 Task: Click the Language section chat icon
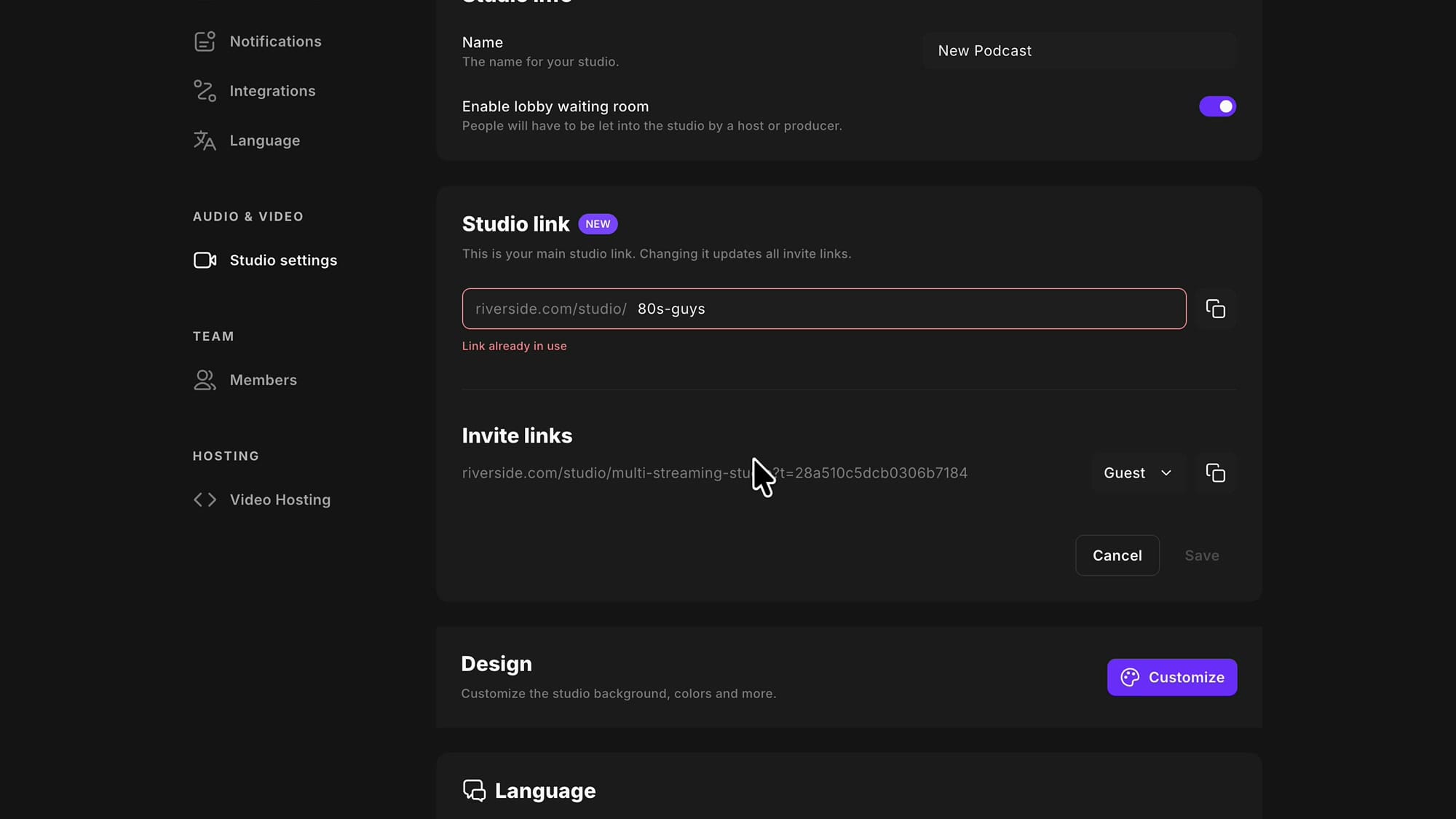(x=474, y=791)
